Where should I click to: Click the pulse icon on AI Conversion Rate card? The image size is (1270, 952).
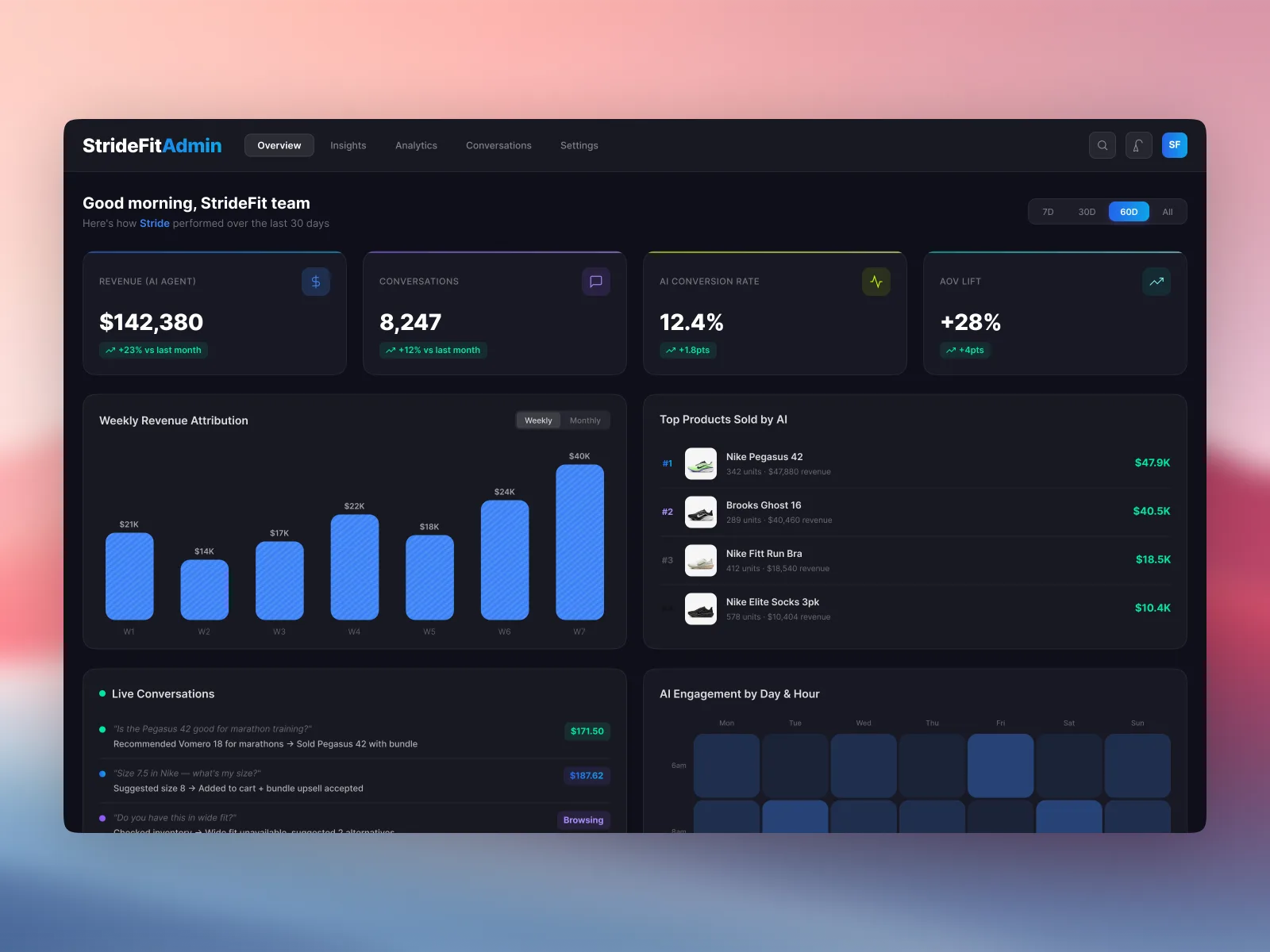pos(876,282)
